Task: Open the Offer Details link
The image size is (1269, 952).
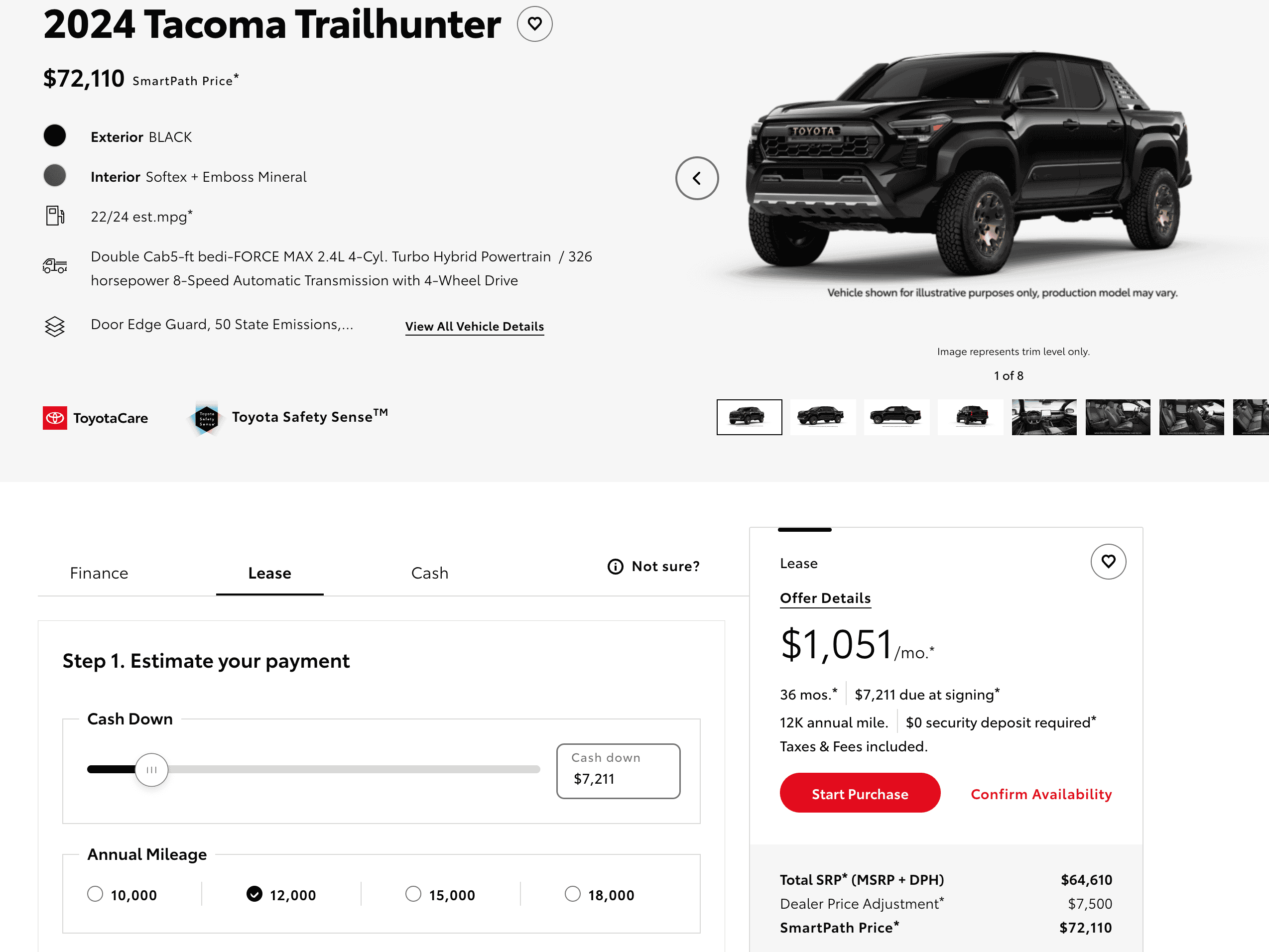Action: pyautogui.click(x=825, y=598)
